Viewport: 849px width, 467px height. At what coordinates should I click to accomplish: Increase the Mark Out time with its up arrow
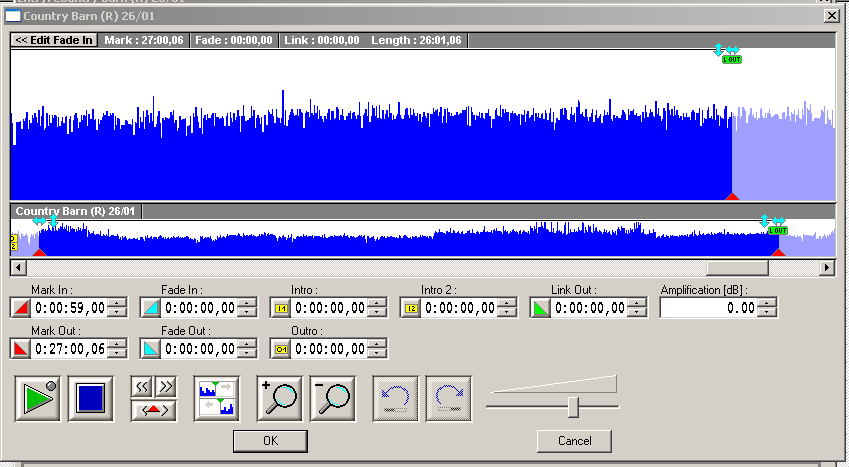pos(117,344)
